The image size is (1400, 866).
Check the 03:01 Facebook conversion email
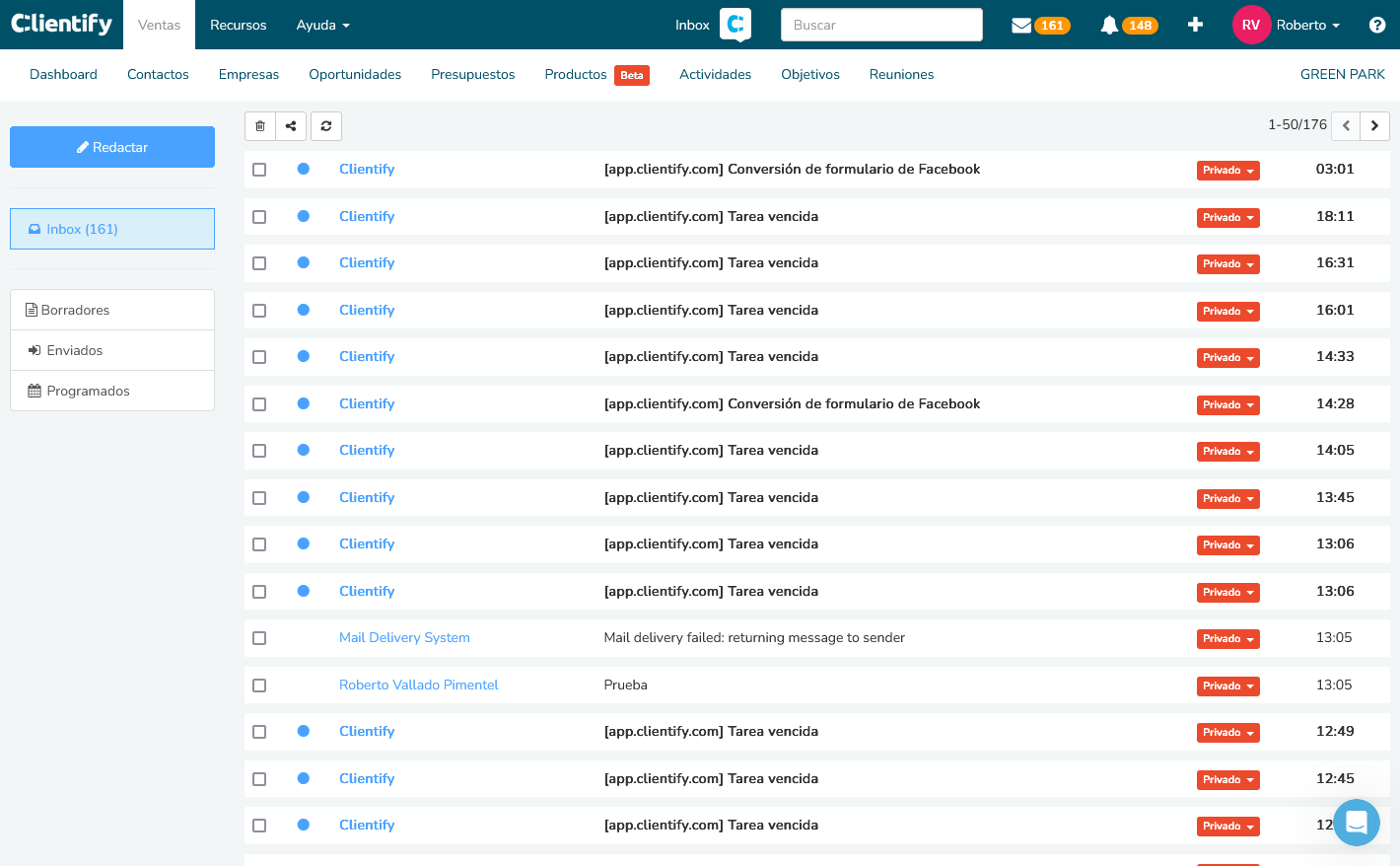[259, 170]
